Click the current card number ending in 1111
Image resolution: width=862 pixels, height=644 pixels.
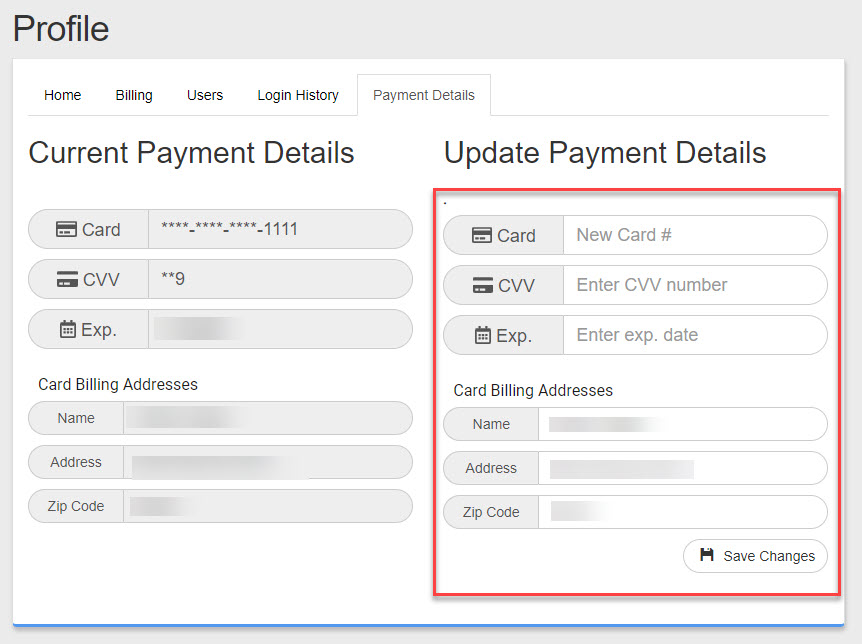click(x=230, y=230)
